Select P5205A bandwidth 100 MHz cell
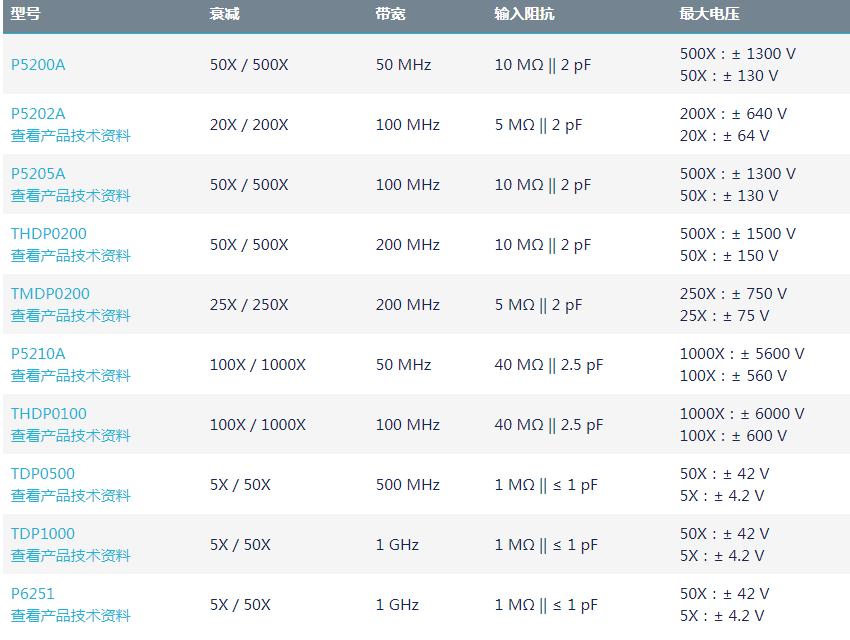This screenshot has height=640, width=850. 408,185
